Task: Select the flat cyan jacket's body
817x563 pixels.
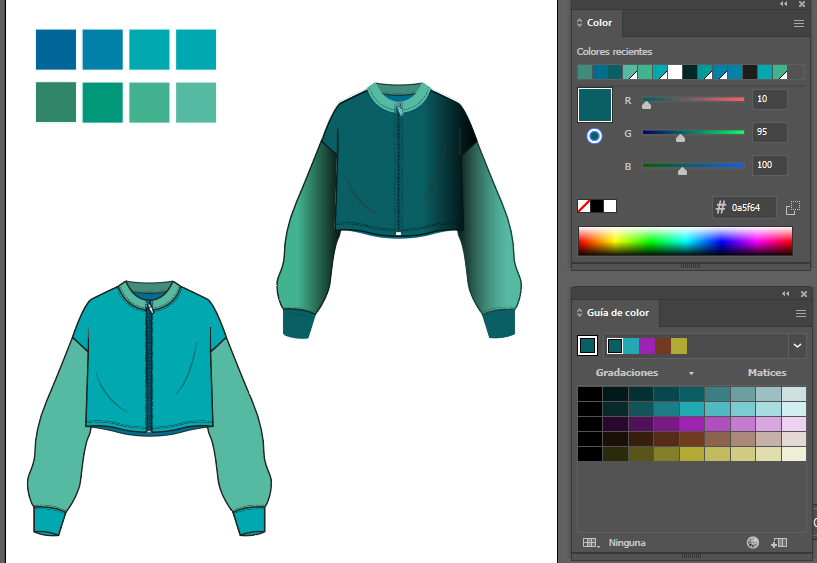Action: coord(120,365)
